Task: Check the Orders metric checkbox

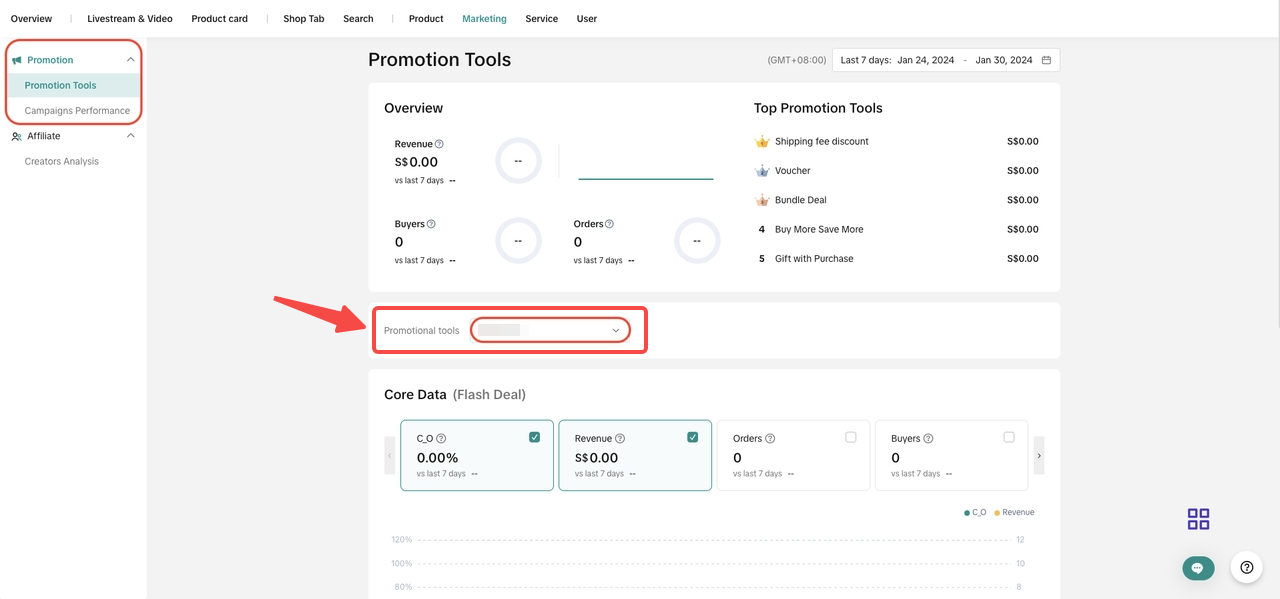Action: pyautogui.click(x=851, y=437)
